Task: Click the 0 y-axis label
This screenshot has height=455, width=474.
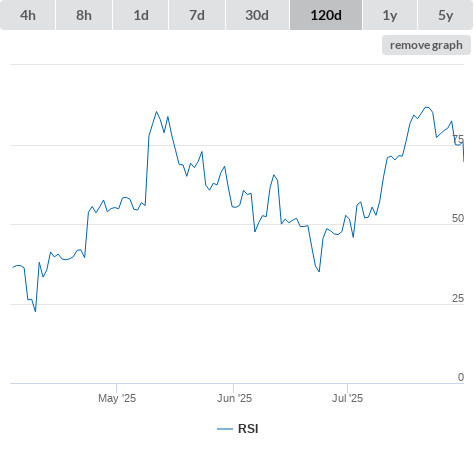Action: click(461, 377)
